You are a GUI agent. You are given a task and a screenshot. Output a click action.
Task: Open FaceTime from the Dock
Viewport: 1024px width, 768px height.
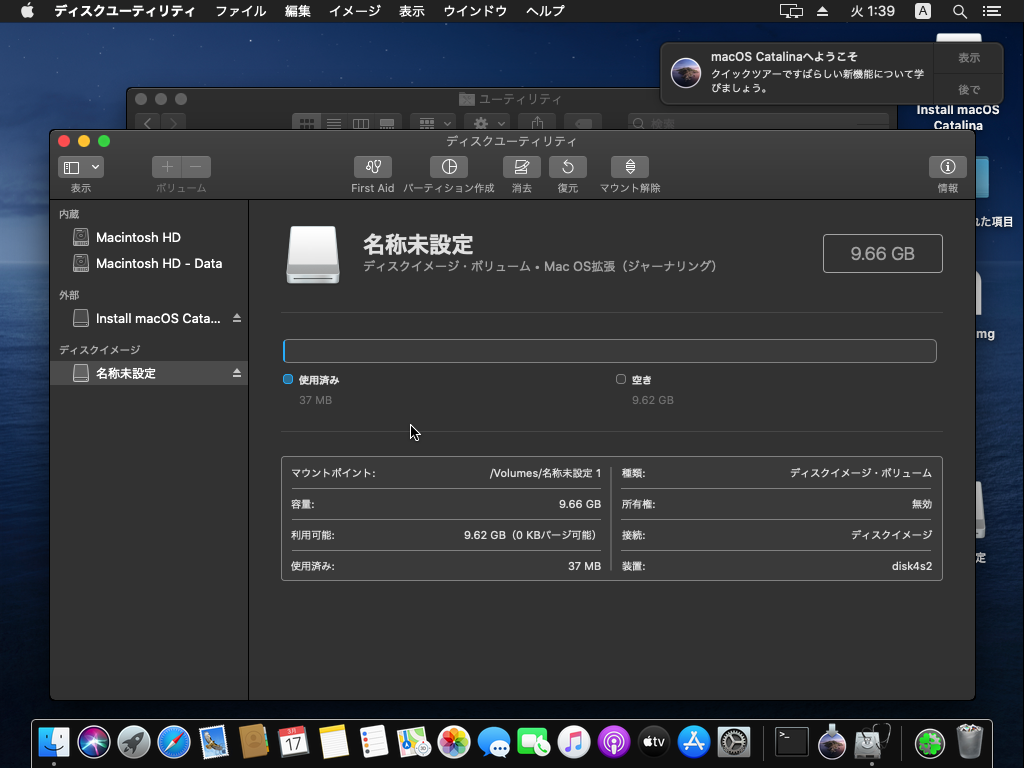[534, 743]
